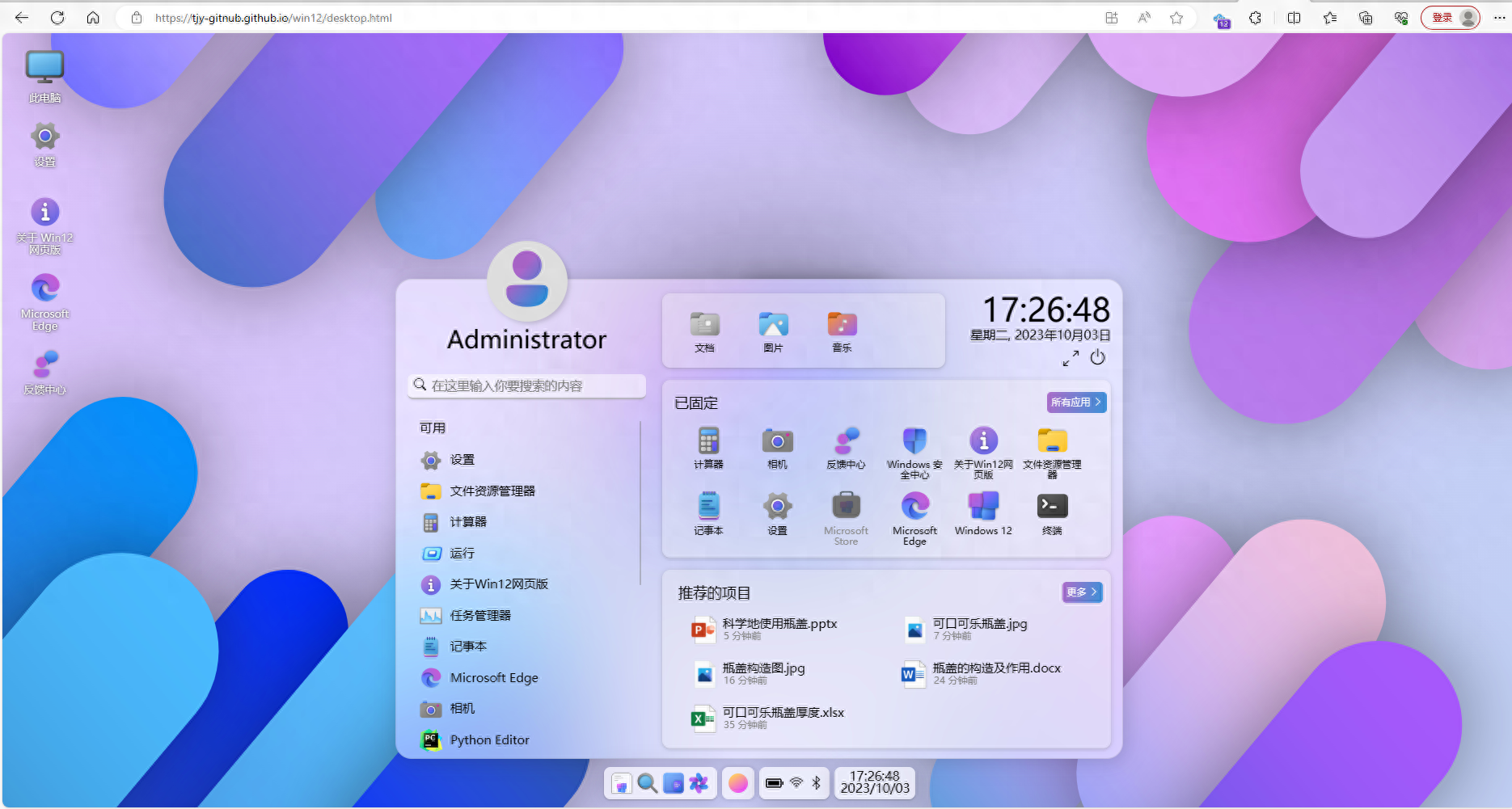Select 计算器 in the 可用 list

[526, 522]
